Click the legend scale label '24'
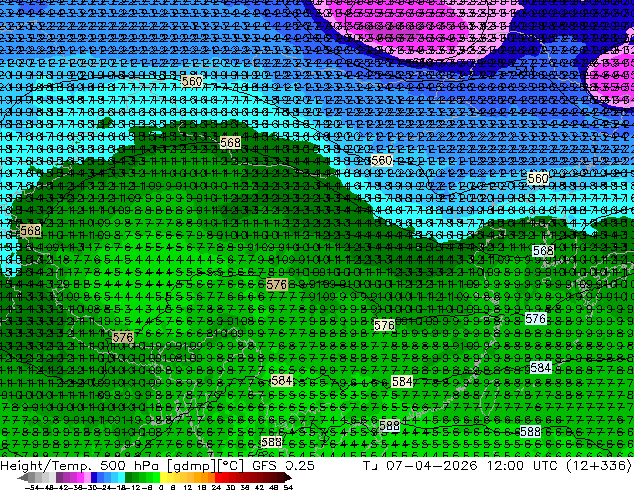The height and width of the screenshot is (490, 634). click(216, 487)
